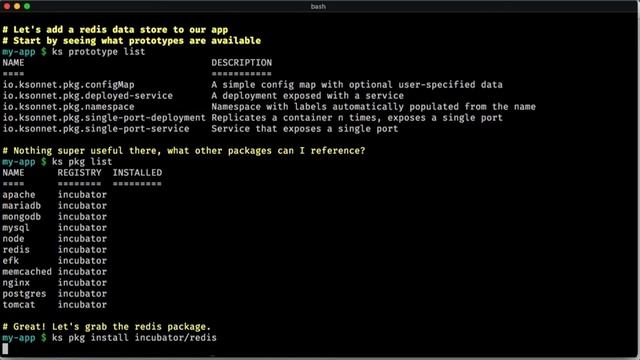Click the 'mysql' package name
This screenshot has width=640, height=360.
(16, 228)
